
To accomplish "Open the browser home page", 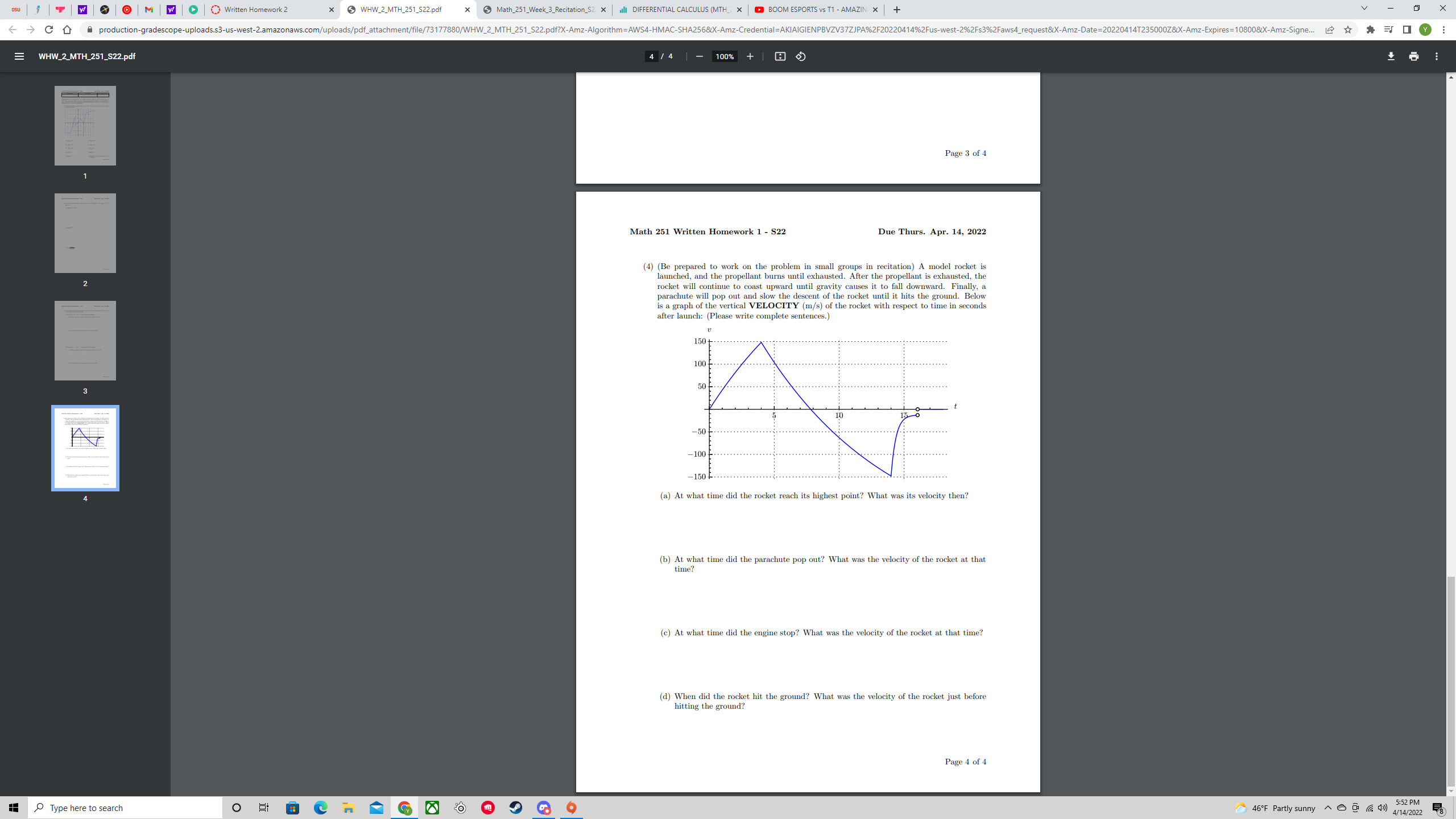I will 68,30.
